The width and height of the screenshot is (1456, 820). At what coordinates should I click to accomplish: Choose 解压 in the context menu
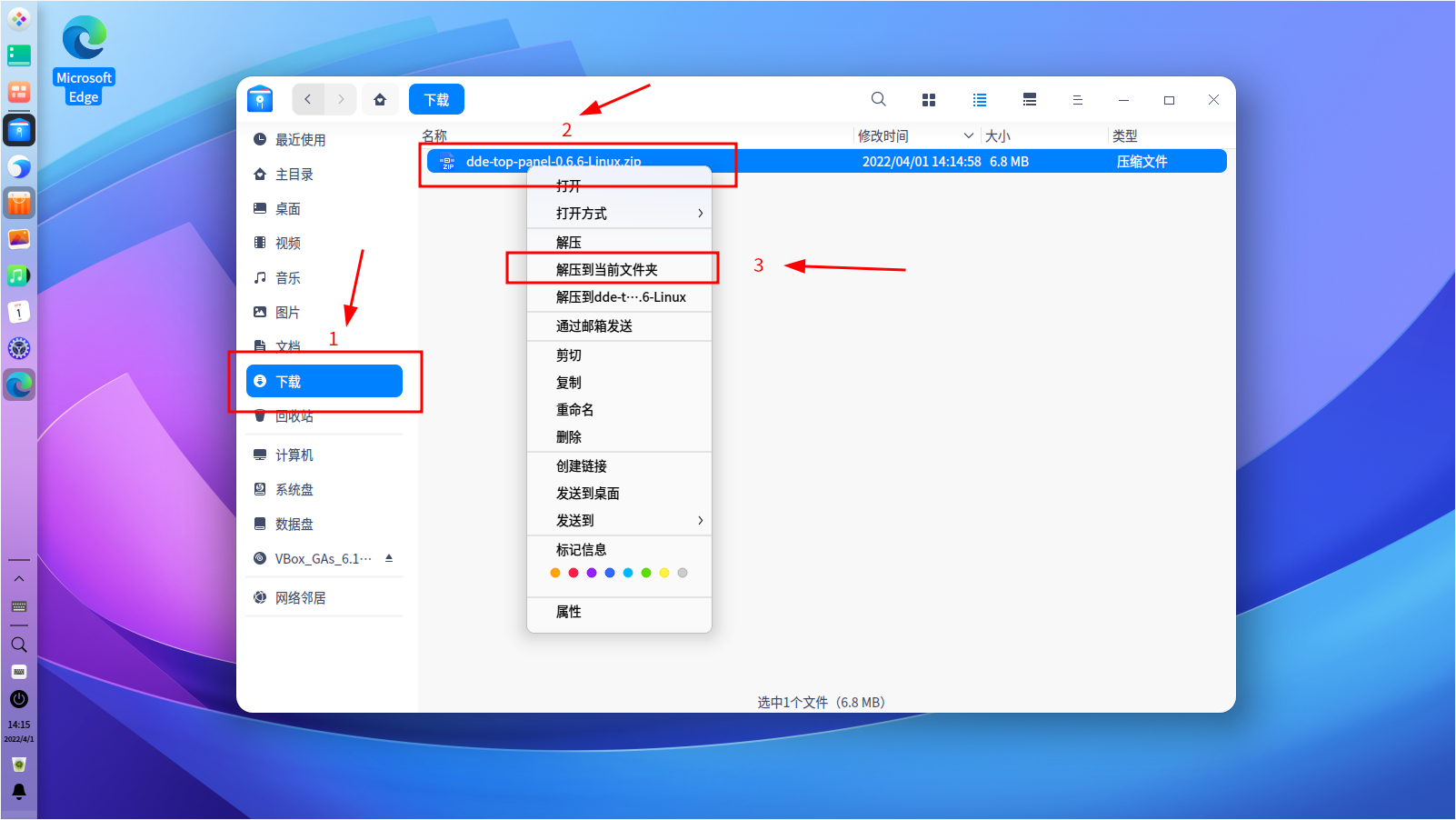click(619, 243)
